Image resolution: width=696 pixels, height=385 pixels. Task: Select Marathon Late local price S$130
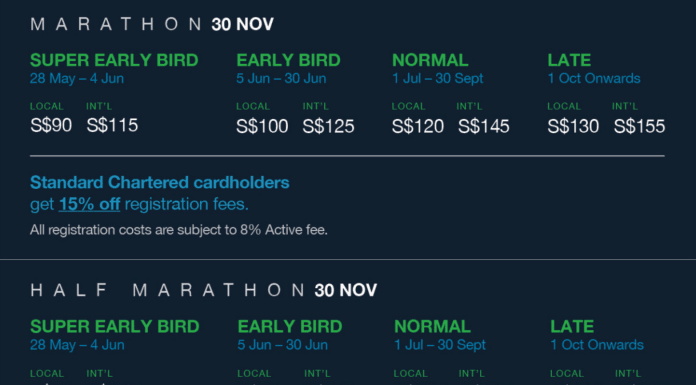[x=573, y=126]
